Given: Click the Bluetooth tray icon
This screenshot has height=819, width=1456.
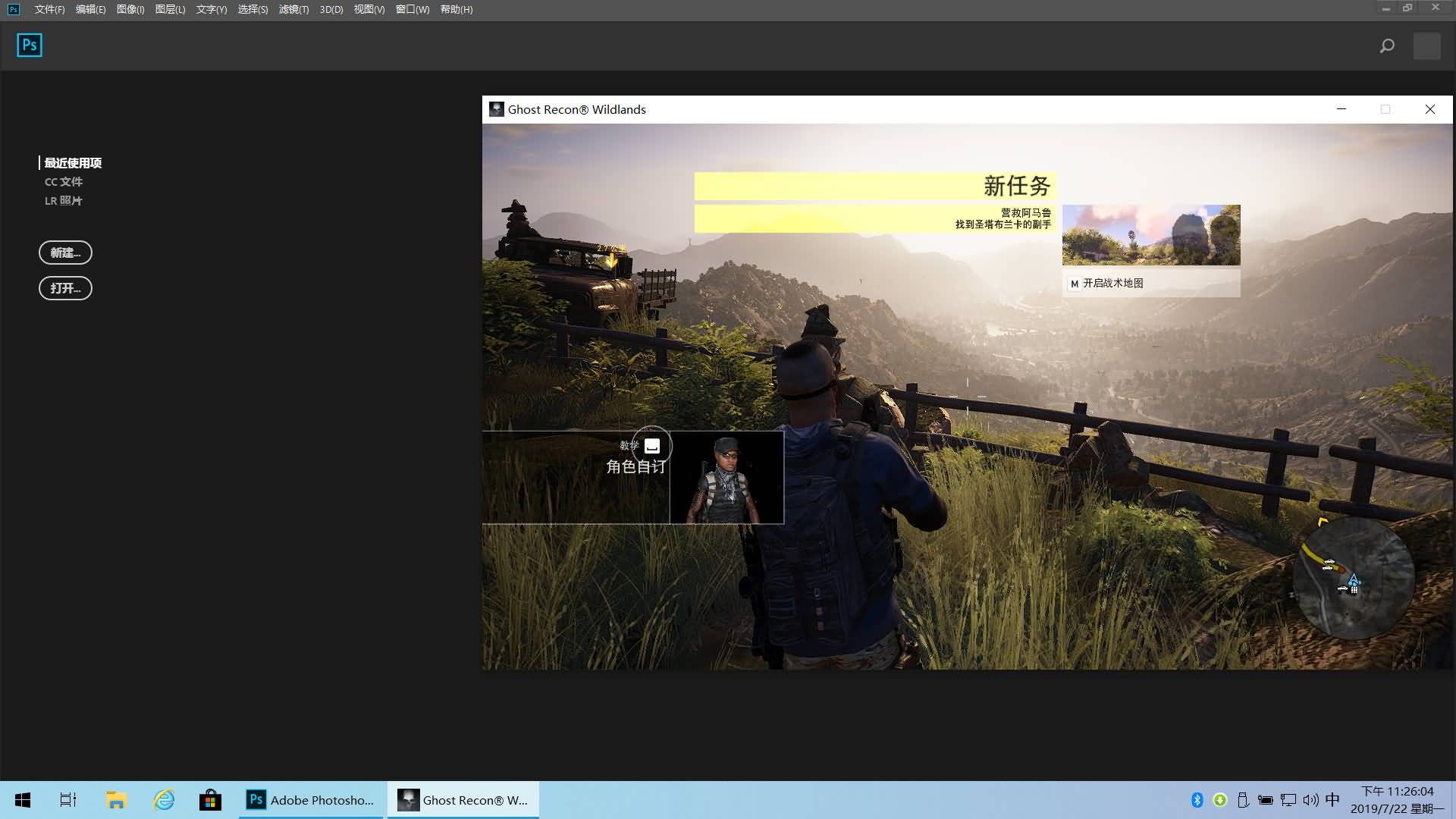Looking at the screenshot, I should (x=1197, y=800).
